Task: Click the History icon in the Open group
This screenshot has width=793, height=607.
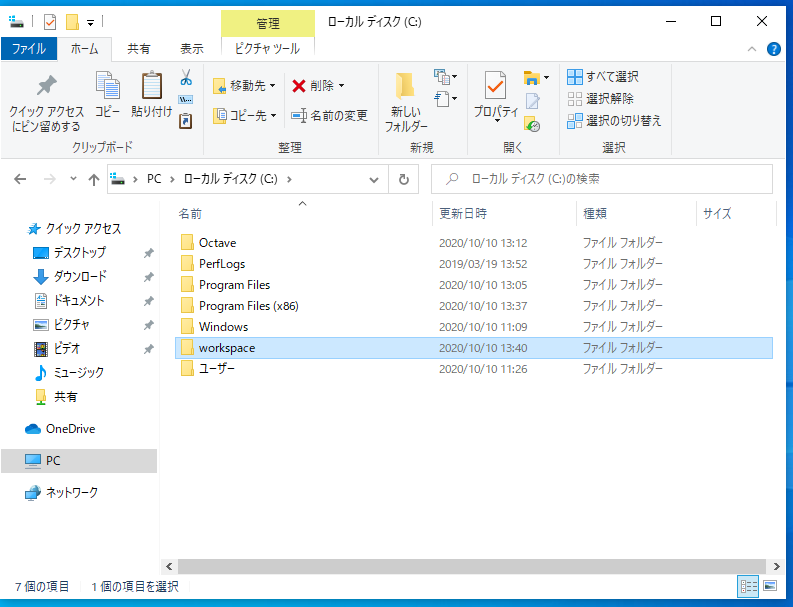Action: coord(532,124)
